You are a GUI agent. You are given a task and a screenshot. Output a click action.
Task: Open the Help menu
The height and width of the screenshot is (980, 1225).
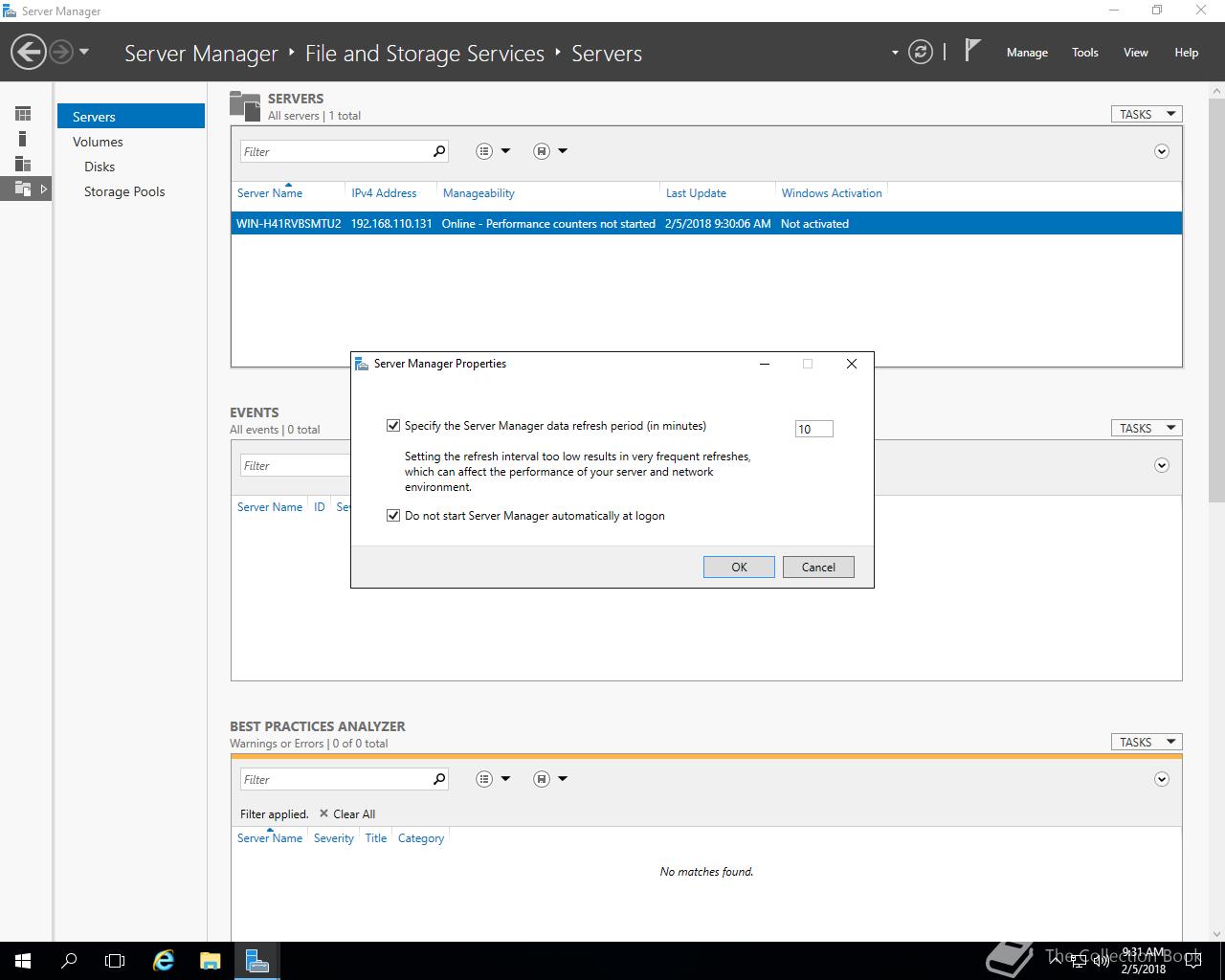coord(1187,53)
